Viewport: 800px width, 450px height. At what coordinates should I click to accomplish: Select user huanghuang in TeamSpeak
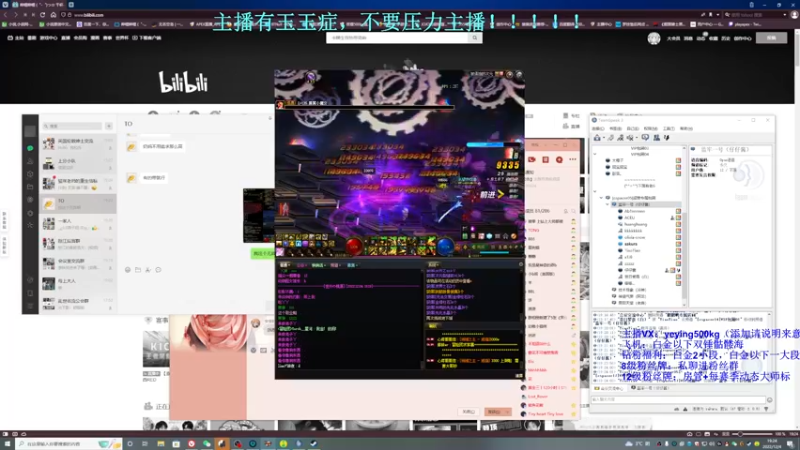coord(635,224)
